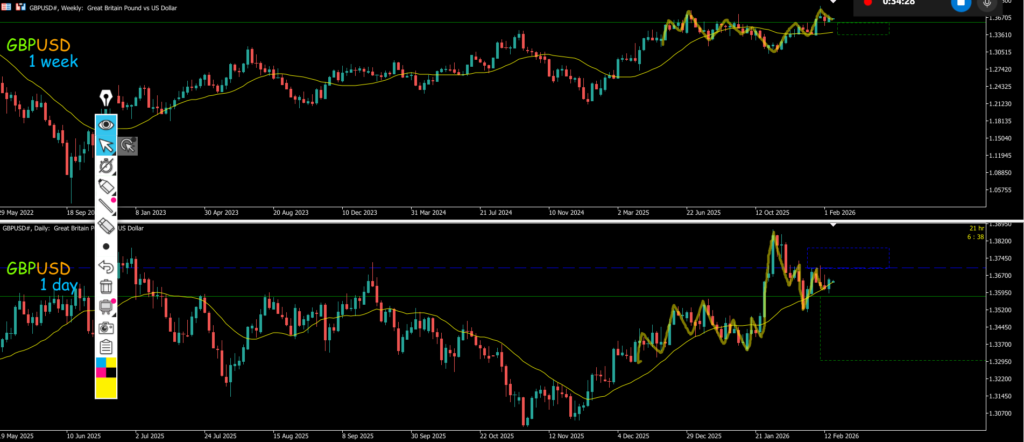
Task: Click the camera screenshot icon
Action: coord(106,327)
